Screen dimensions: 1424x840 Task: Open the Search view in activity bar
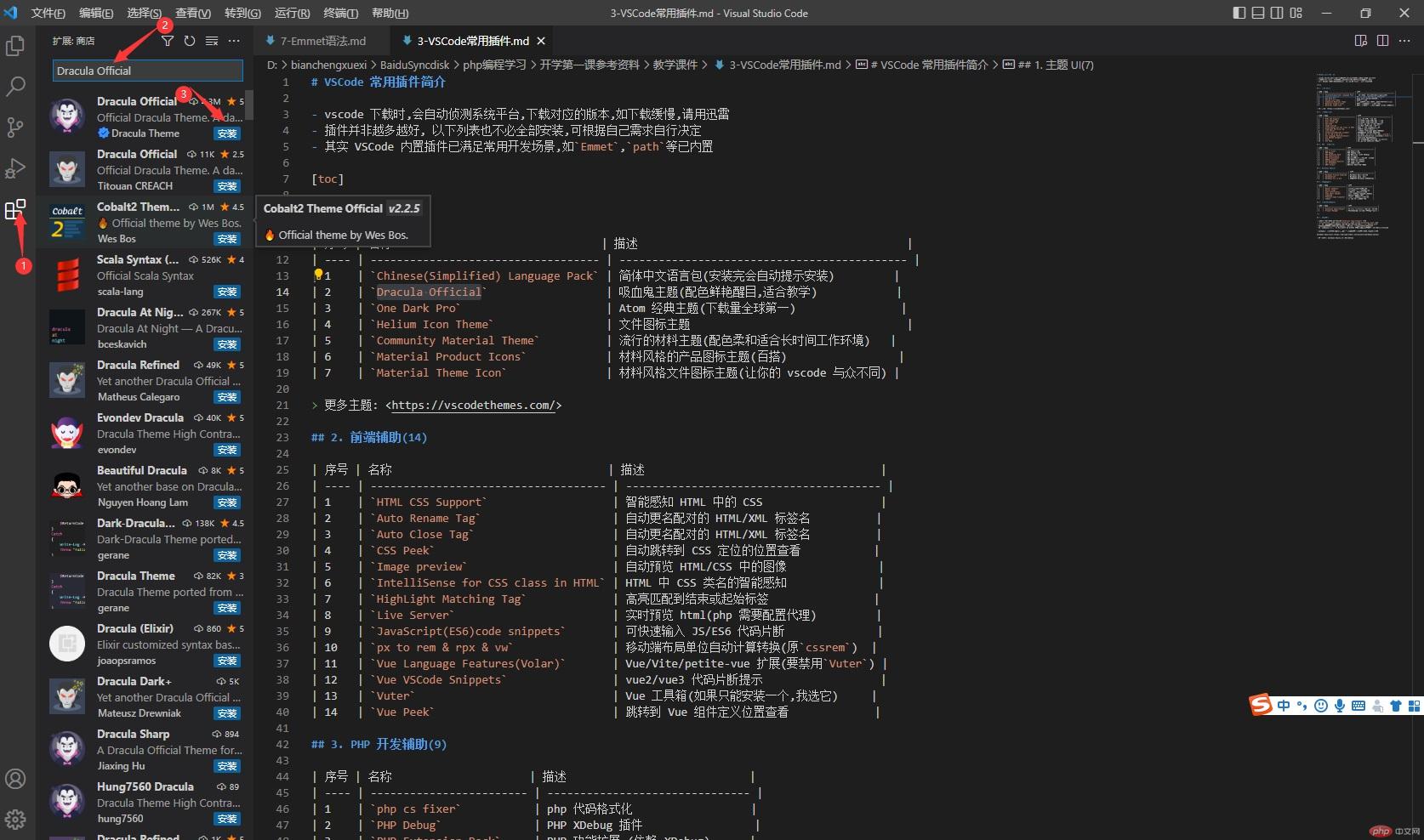(15, 86)
